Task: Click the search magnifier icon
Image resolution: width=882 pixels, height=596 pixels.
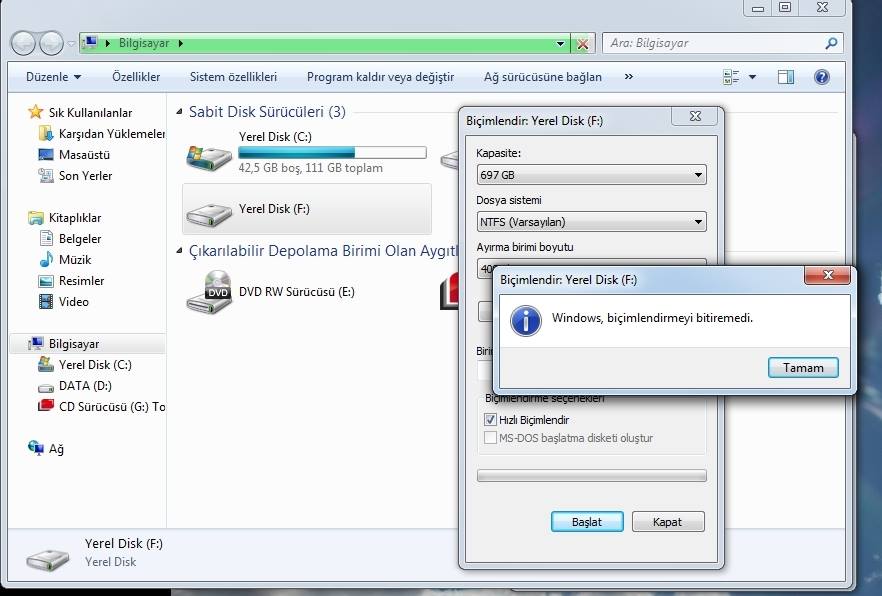Action: [x=831, y=43]
